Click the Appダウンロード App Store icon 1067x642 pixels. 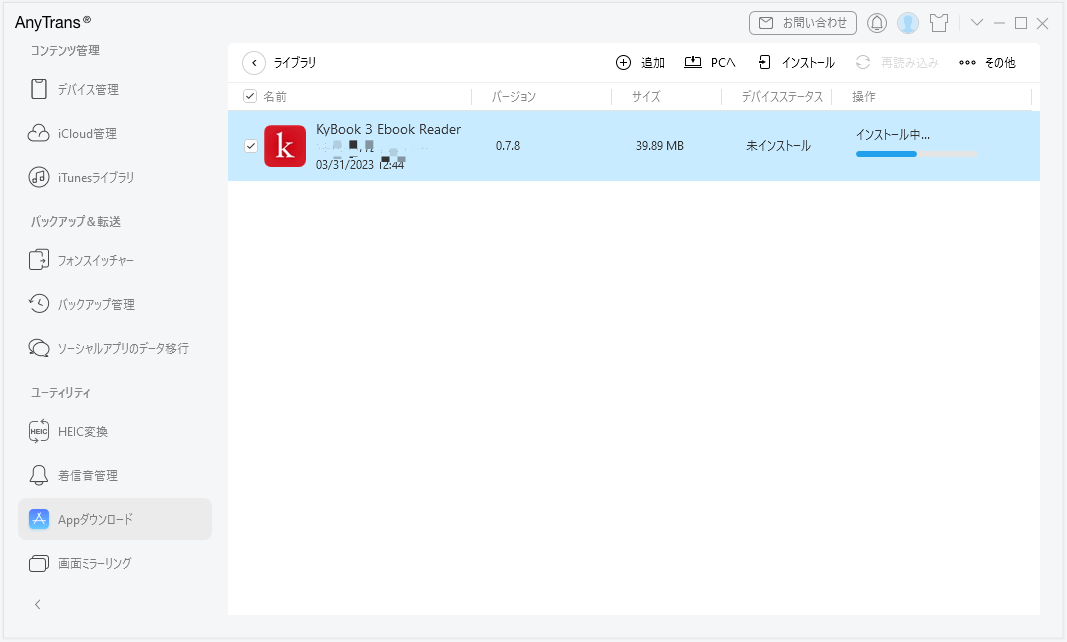[x=39, y=519]
